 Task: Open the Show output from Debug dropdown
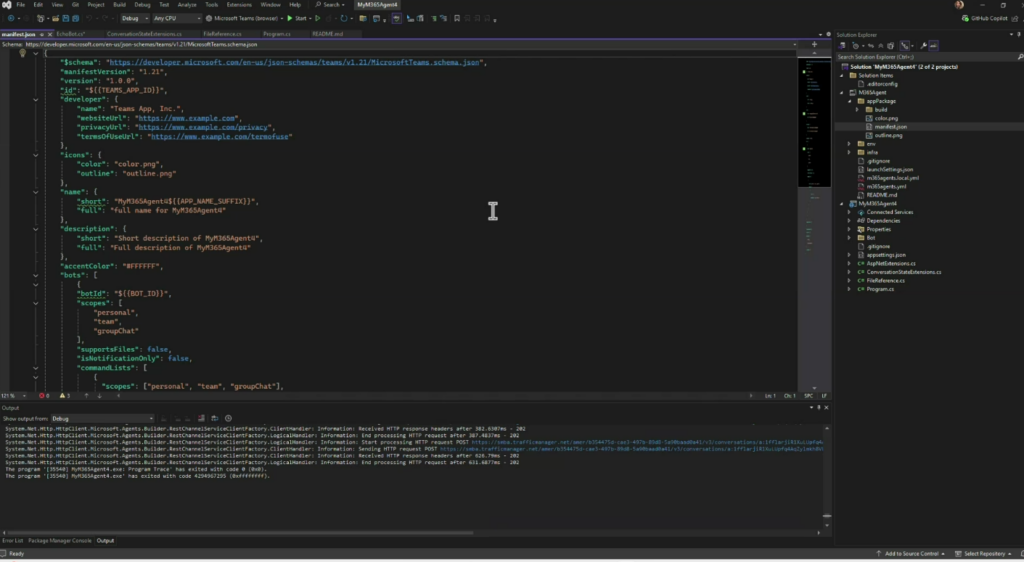tap(103, 418)
